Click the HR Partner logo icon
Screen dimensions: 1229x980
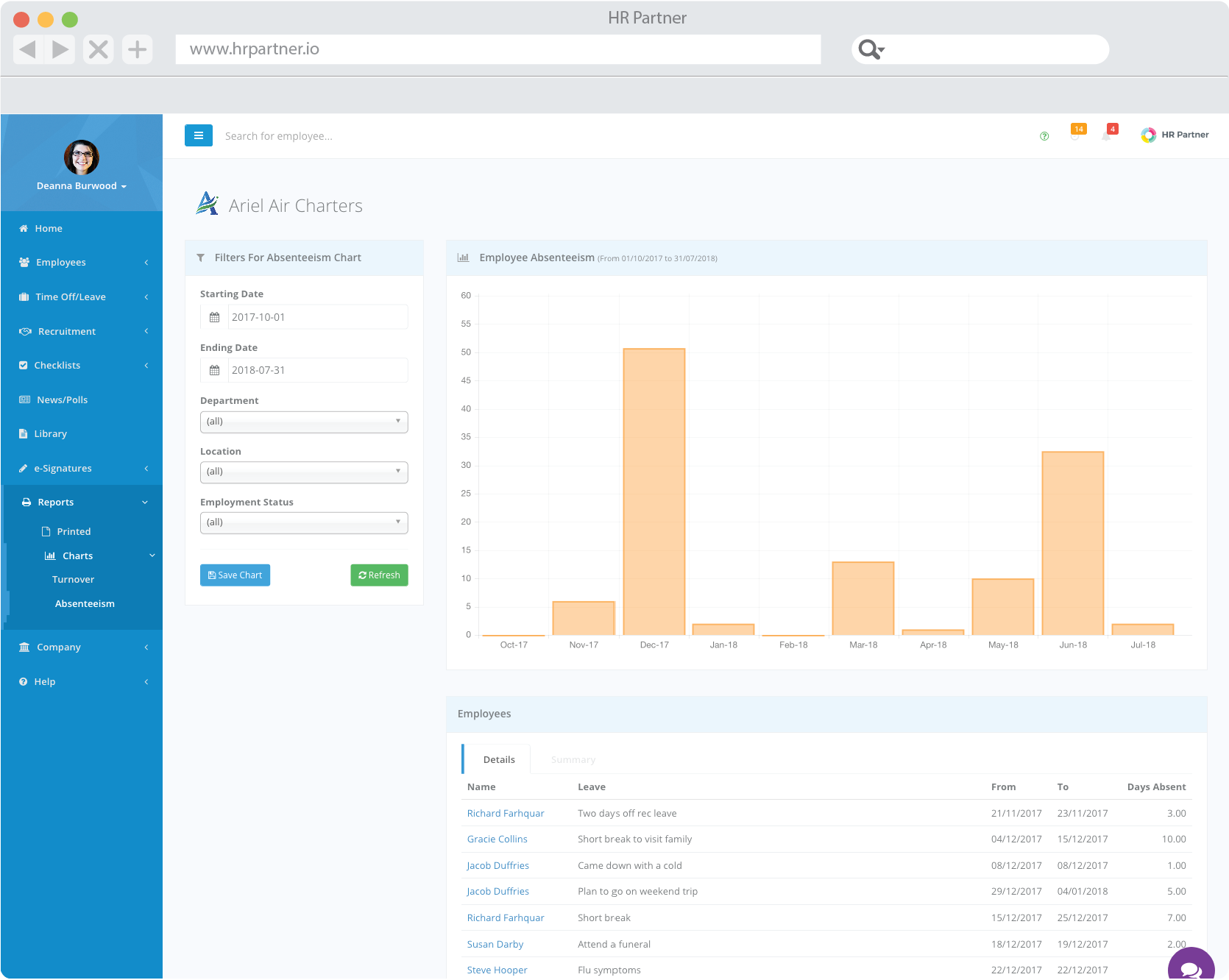click(x=1148, y=135)
